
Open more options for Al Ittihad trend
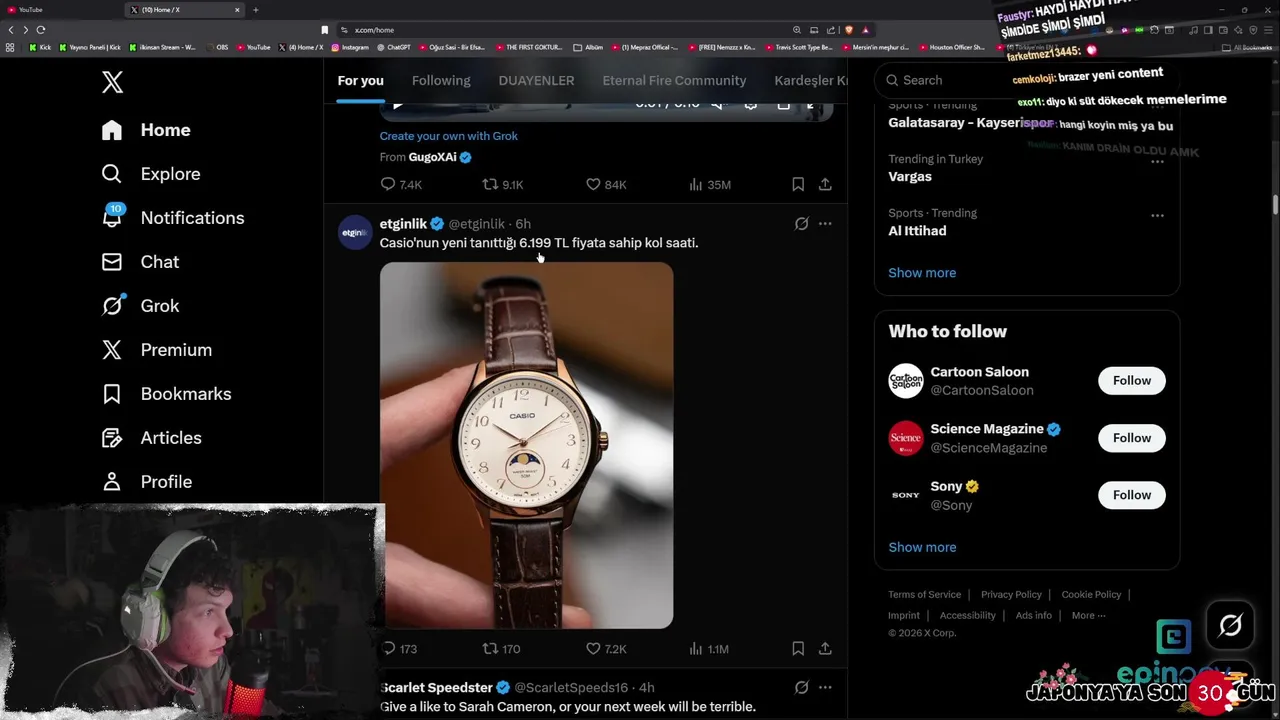click(1157, 215)
